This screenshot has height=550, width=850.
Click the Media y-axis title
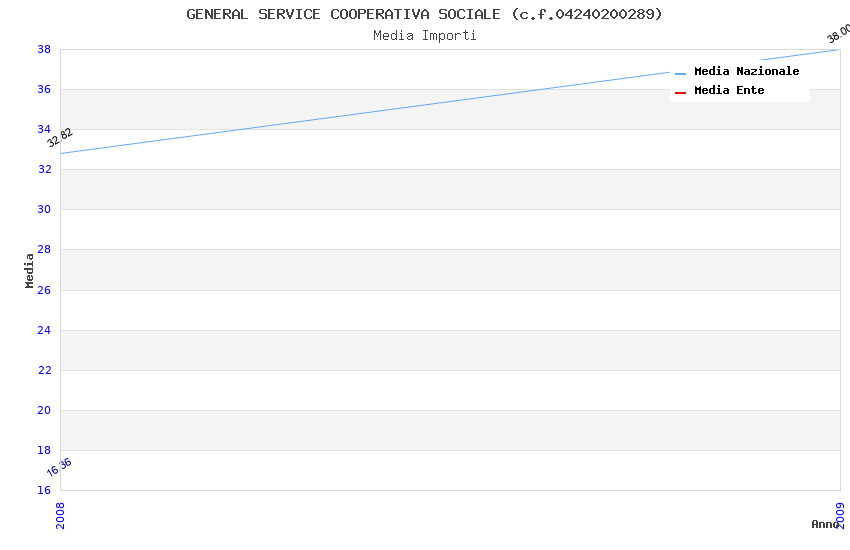(29, 270)
